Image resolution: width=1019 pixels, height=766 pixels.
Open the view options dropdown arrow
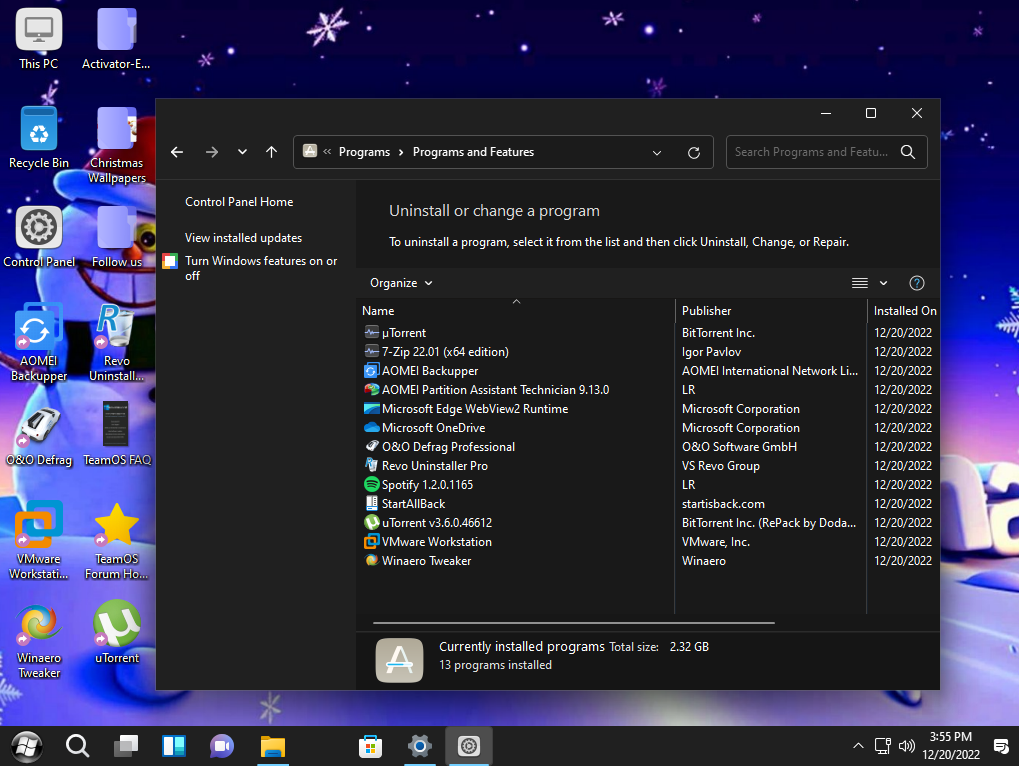883,283
